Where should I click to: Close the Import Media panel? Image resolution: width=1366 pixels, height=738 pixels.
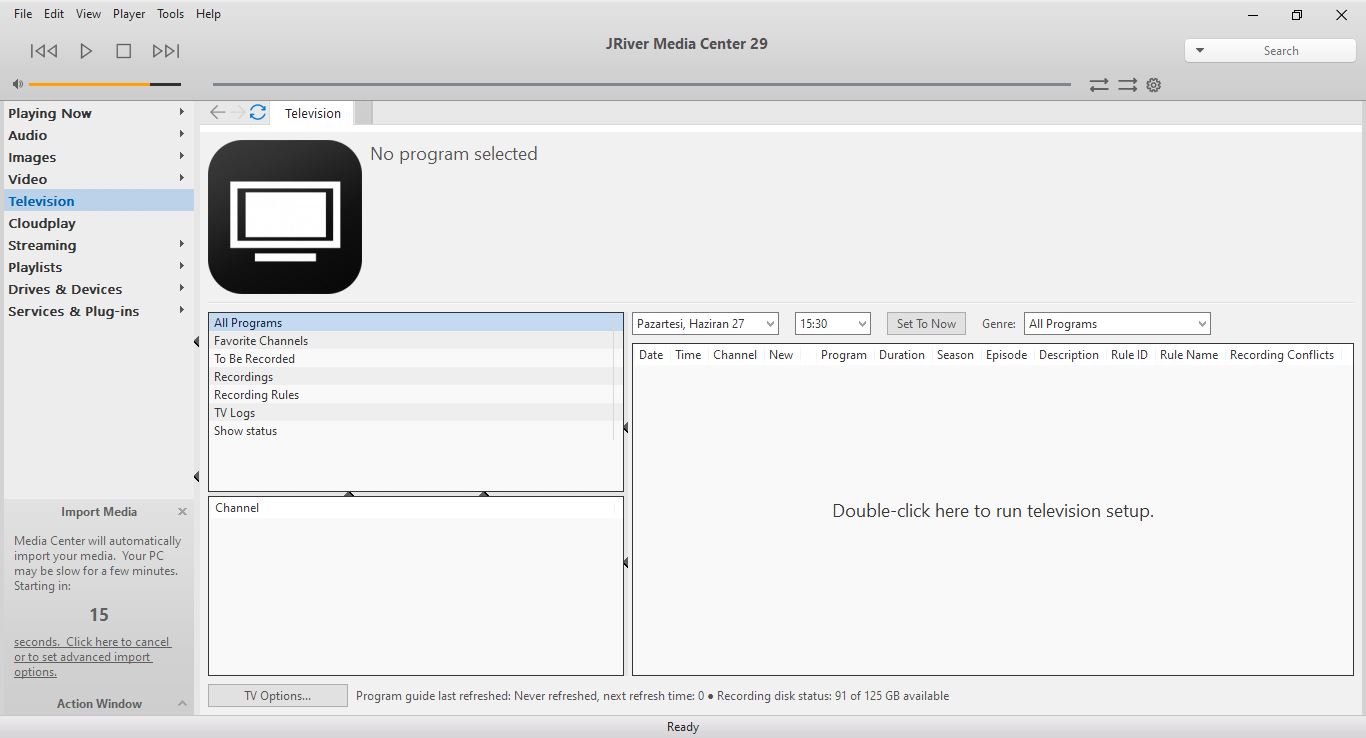(x=182, y=511)
